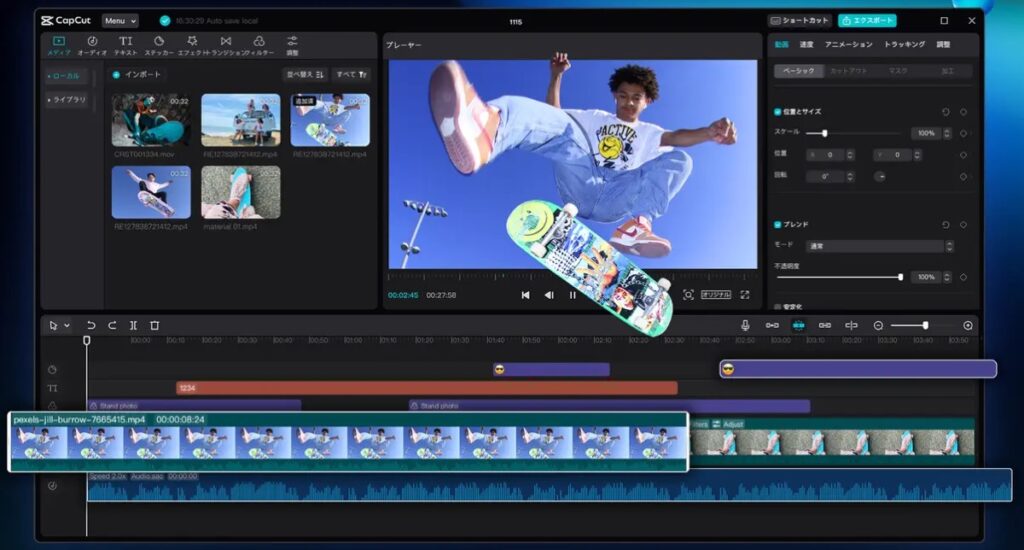
Task: Click the 不透明度 opacity slider handle
Action: (900, 277)
